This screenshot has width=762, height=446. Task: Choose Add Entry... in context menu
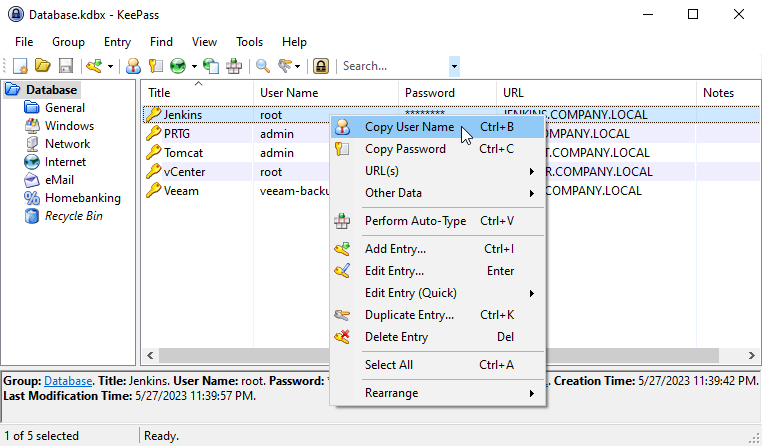(437, 249)
